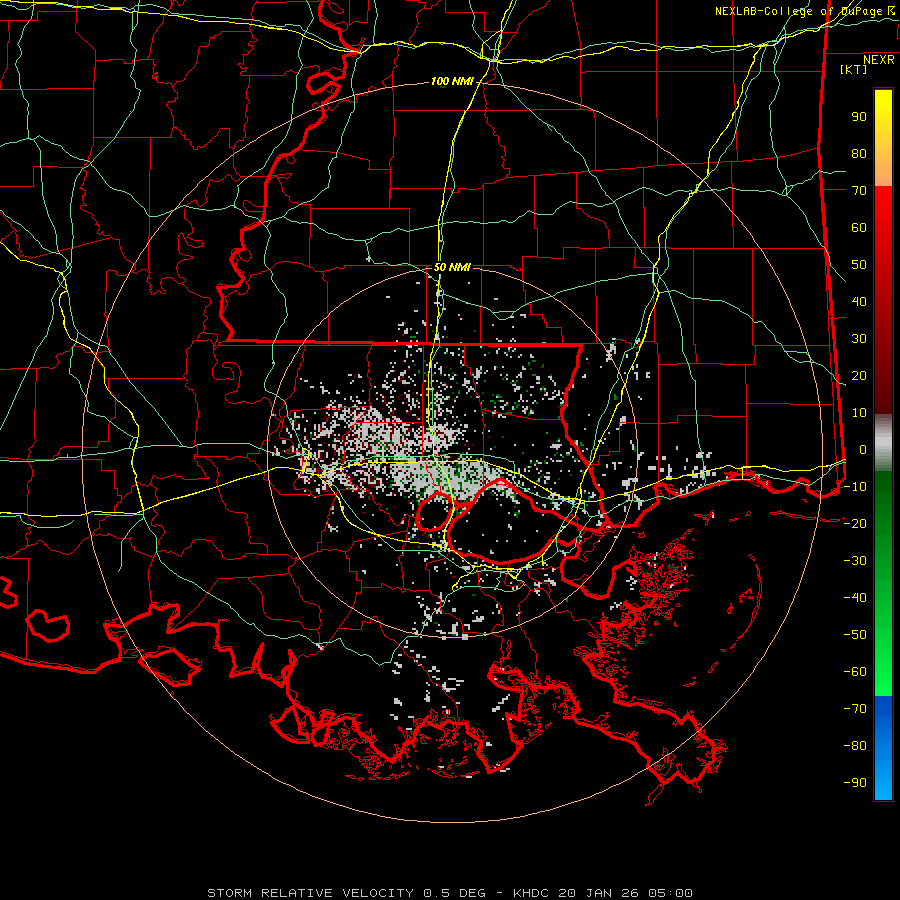Viewport: 900px width, 900px height.
Task: Click the positive "70" value on the velocity scale
Action: [859, 191]
